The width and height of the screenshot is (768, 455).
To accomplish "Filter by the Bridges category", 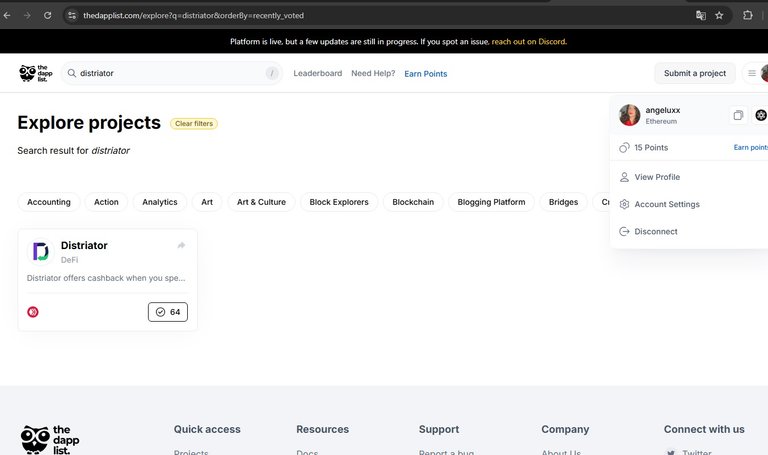I will click(563, 202).
